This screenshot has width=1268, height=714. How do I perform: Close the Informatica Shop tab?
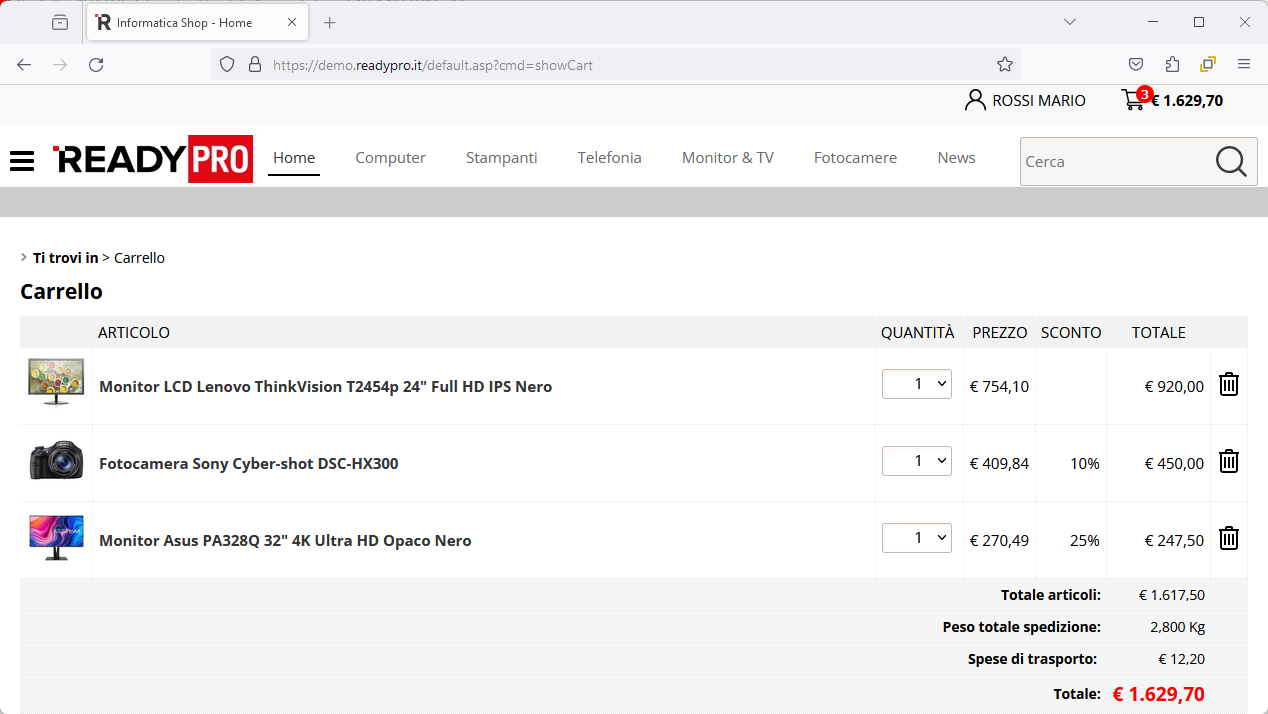coord(291,22)
